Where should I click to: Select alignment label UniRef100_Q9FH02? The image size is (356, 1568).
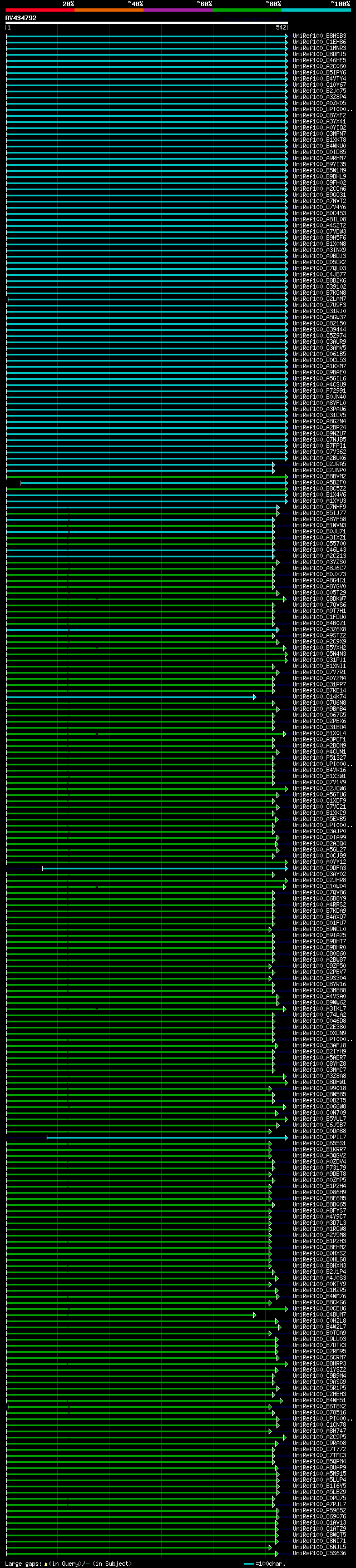coord(319,182)
